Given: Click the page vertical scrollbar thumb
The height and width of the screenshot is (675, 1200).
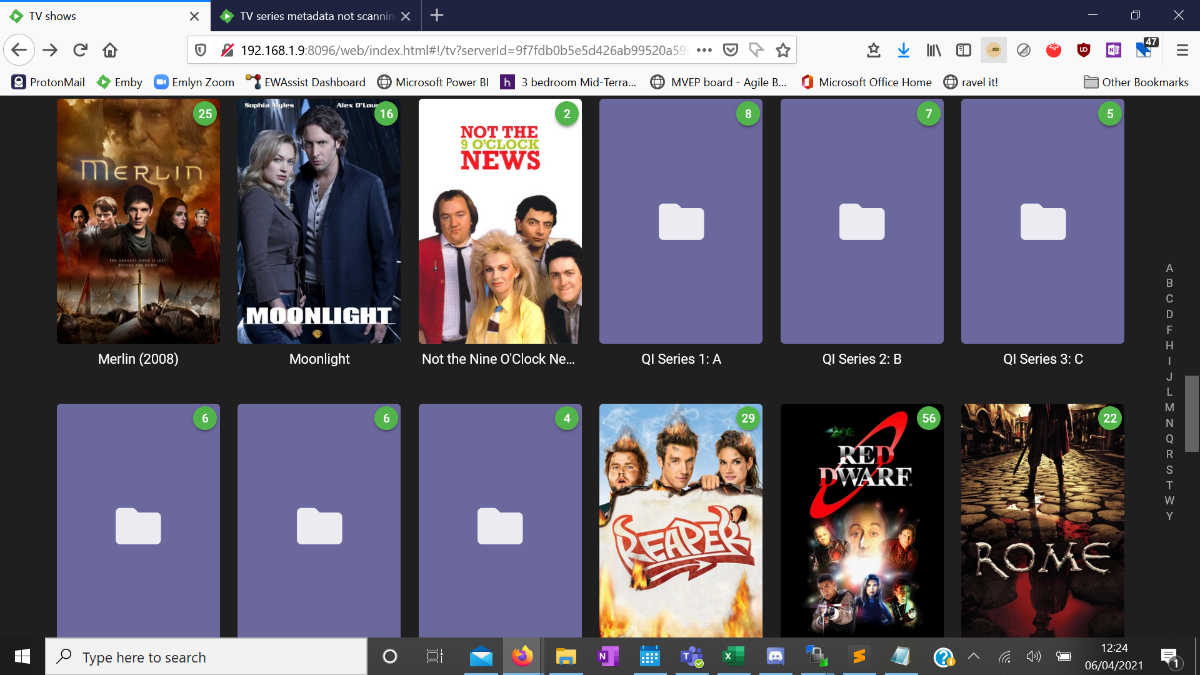Looking at the screenshot, I should [1191, 414].
